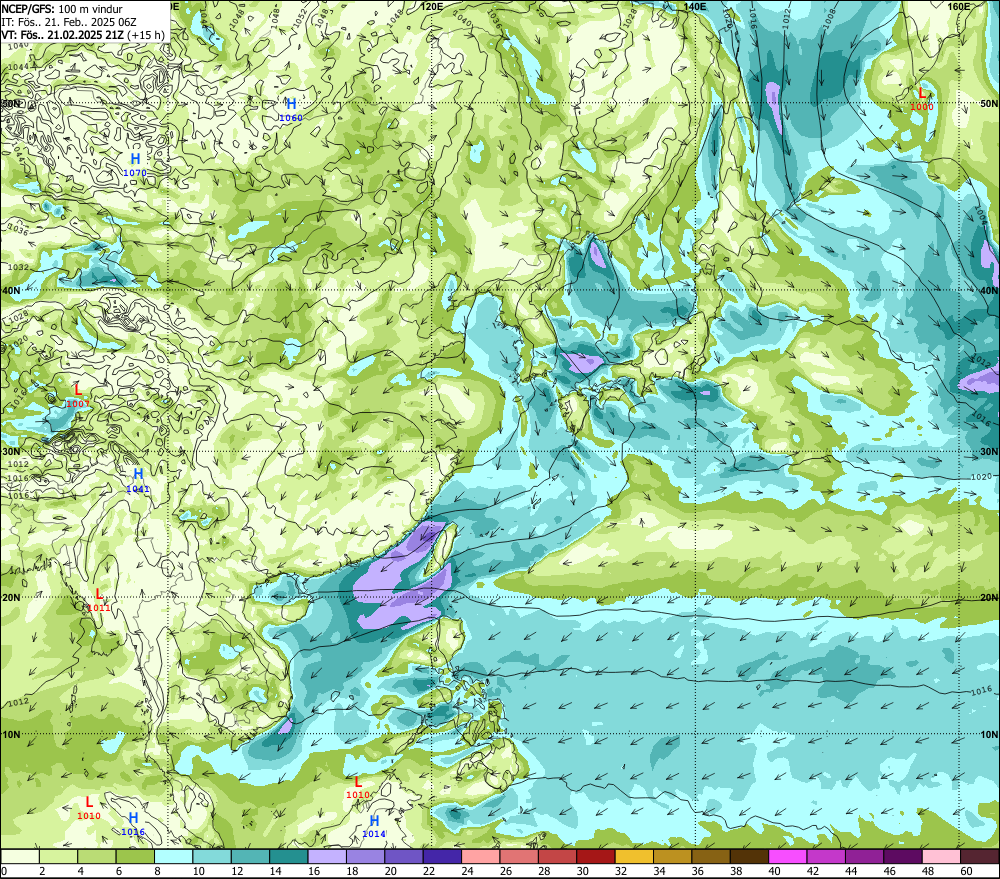Select the L 1000 low pressure marker
This screenshot has height=879, width=1000.
[x=922, y=99]
